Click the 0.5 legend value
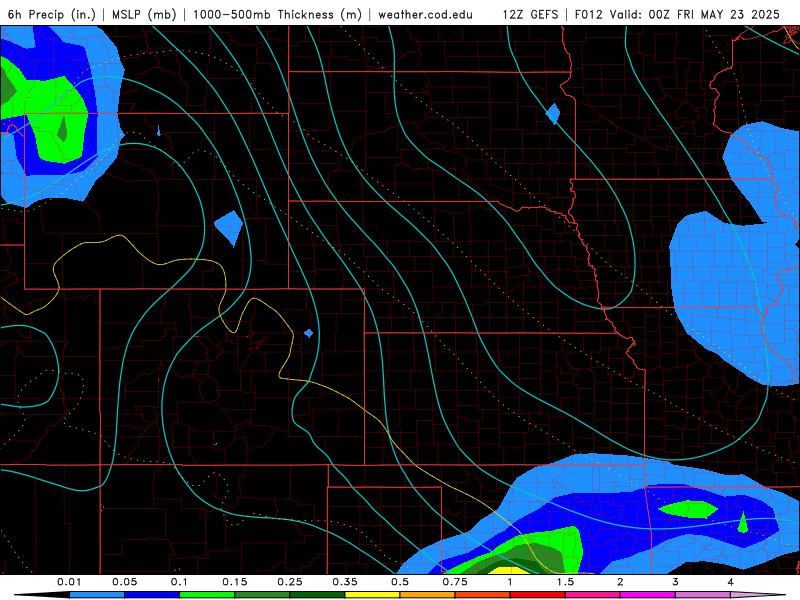The height and width of the screenshot is (600, 800). coord(400,582)
